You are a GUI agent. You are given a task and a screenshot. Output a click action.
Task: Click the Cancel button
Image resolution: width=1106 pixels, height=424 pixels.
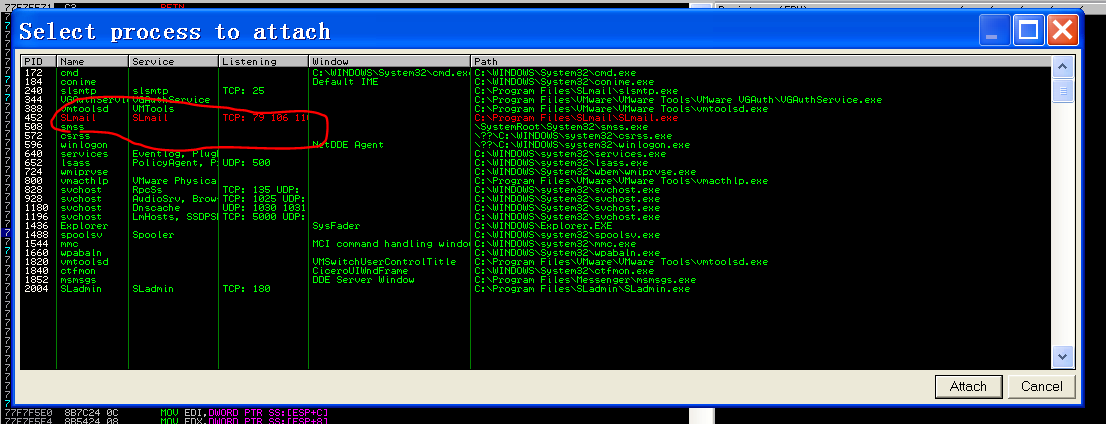click(x=1042, y=387)
